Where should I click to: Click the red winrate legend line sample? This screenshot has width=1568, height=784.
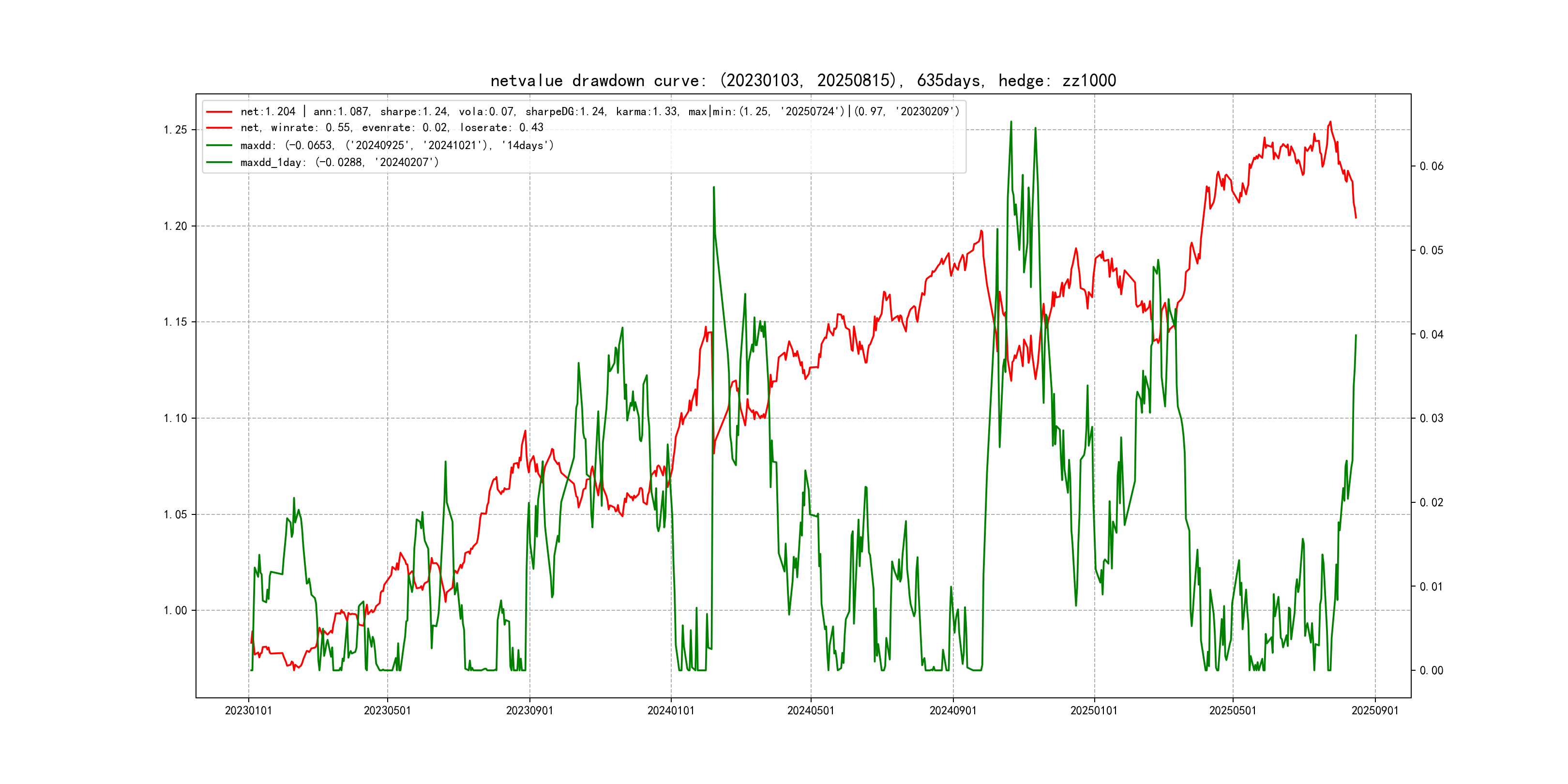tap(219, 128)
